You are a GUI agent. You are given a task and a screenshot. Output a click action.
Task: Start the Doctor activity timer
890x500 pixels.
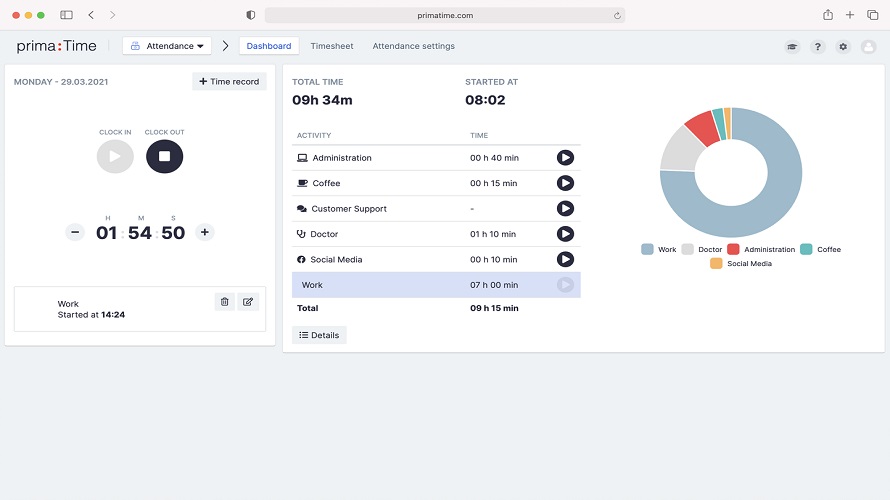coord(565,234)
